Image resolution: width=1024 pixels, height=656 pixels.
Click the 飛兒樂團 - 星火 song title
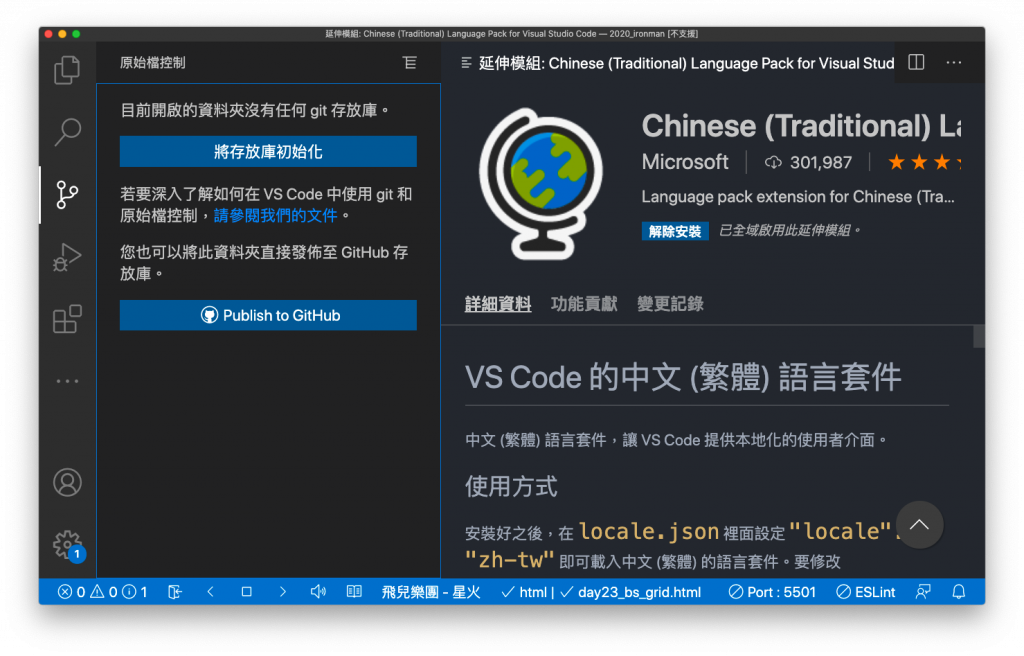click(431, 592)
